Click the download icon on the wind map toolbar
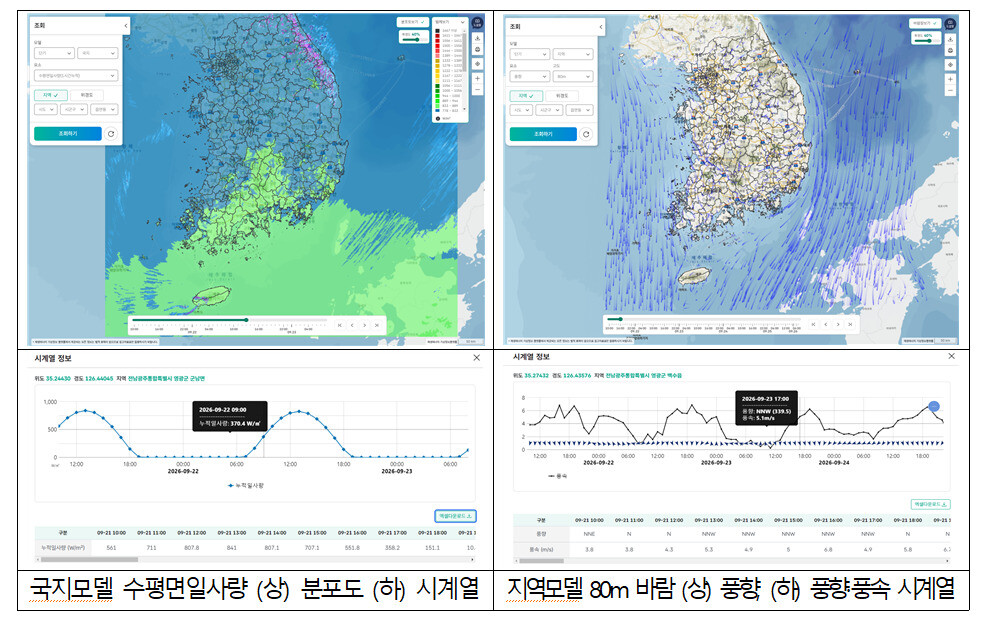Screen dimensions: 988x618 coord(950,40)
